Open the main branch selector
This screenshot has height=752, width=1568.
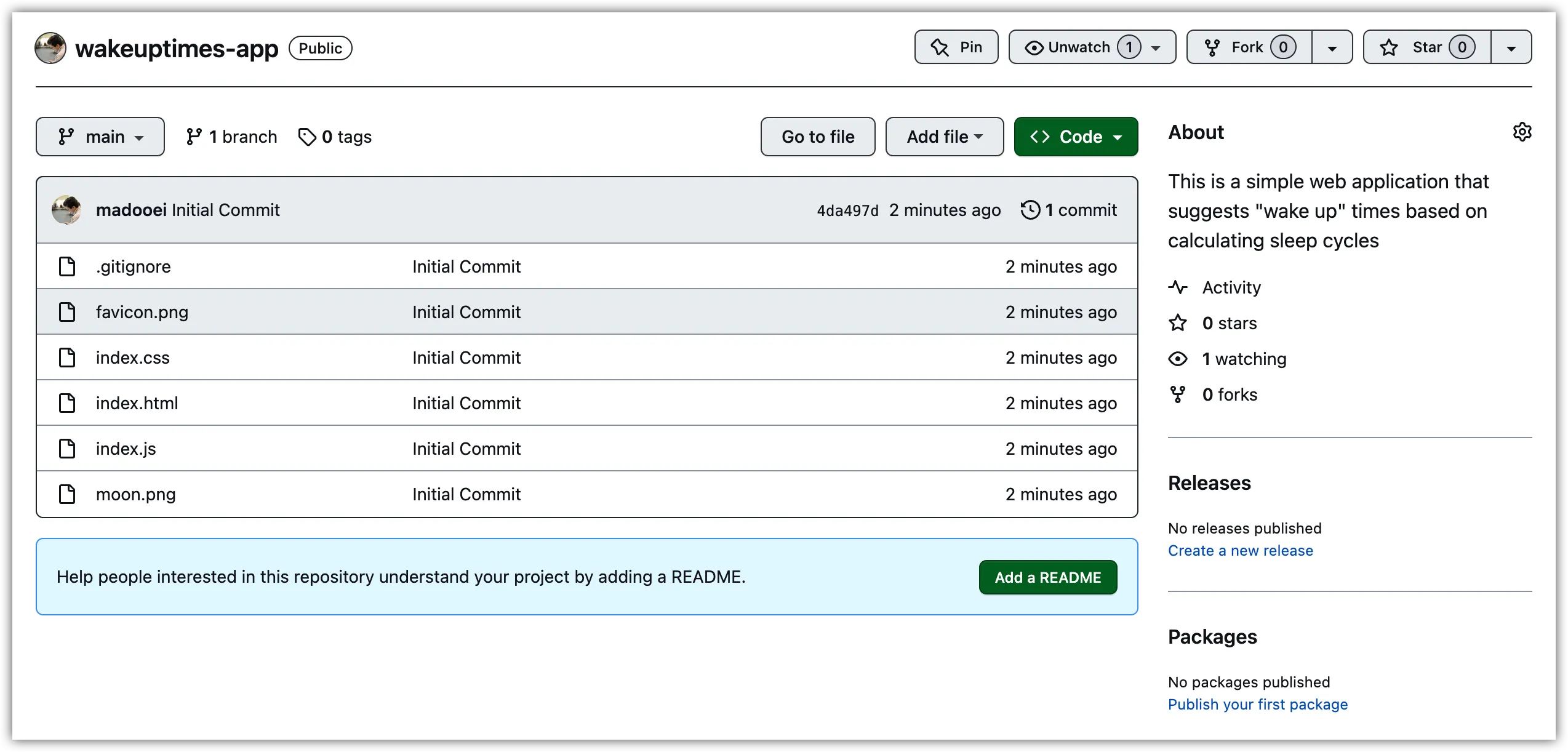tap(100, 137)
